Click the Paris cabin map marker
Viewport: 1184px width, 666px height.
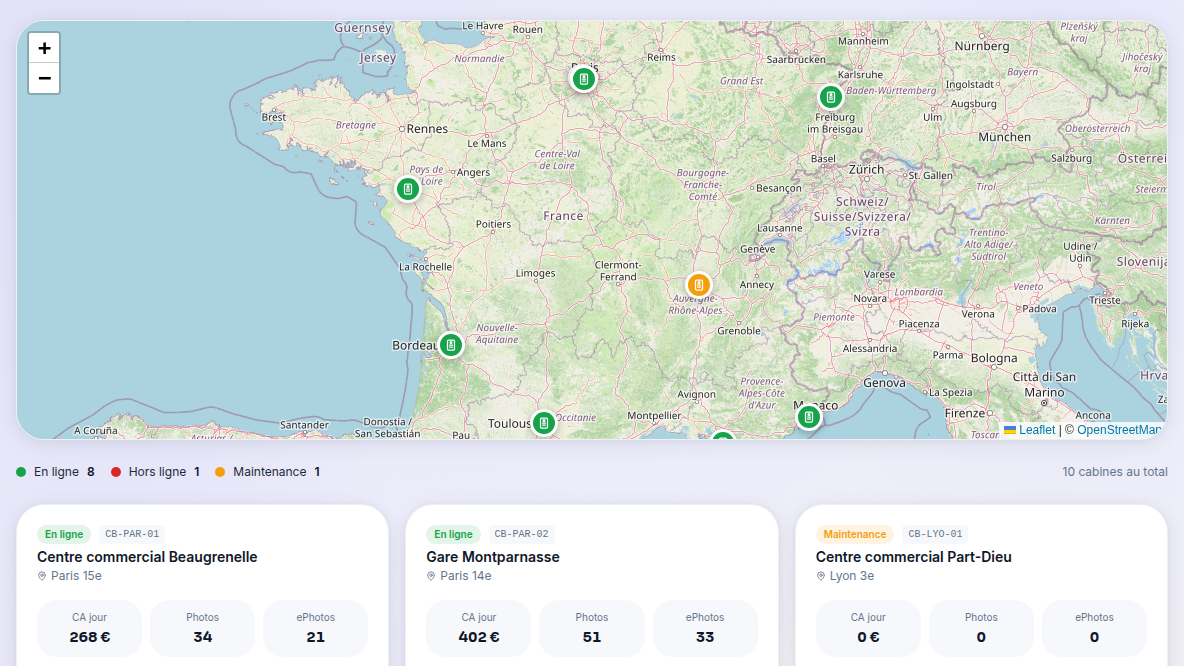[x=584, y=79]
